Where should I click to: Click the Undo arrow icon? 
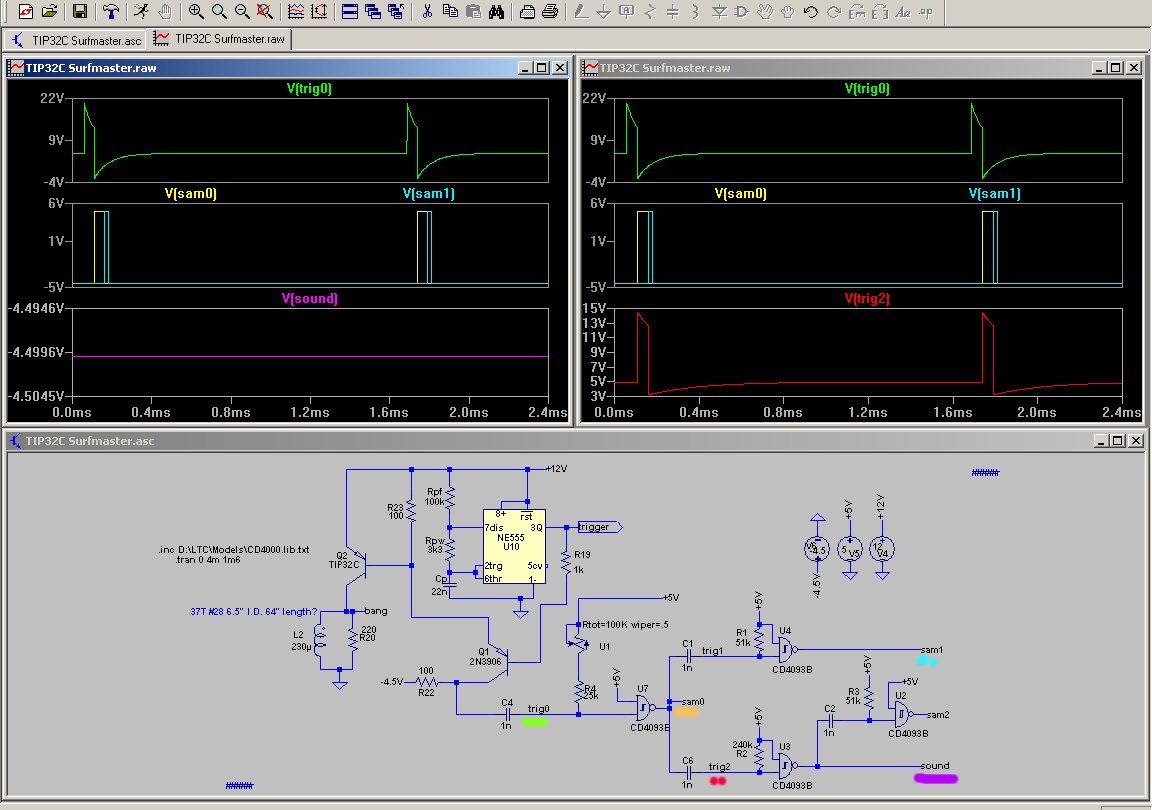(x=810, y=12)
